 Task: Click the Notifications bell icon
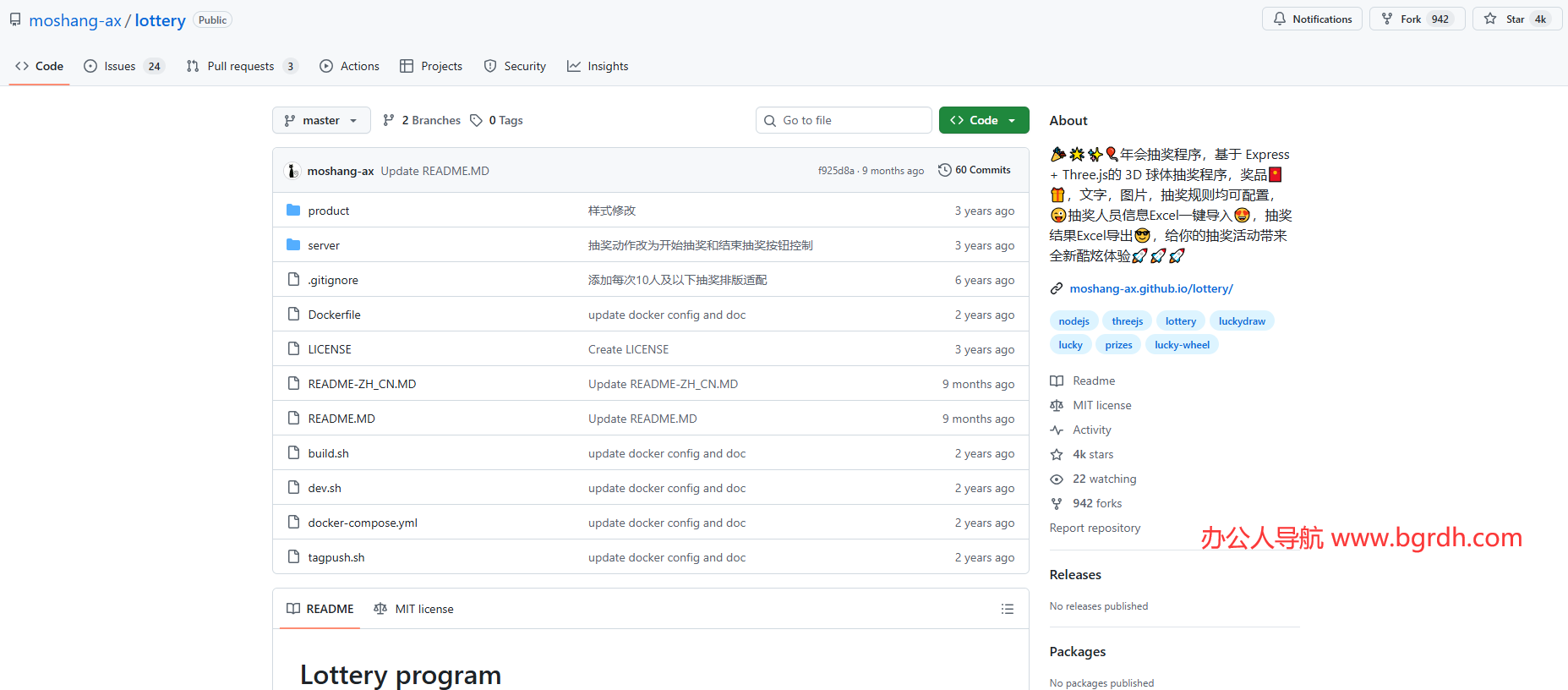pos(1280,19)
